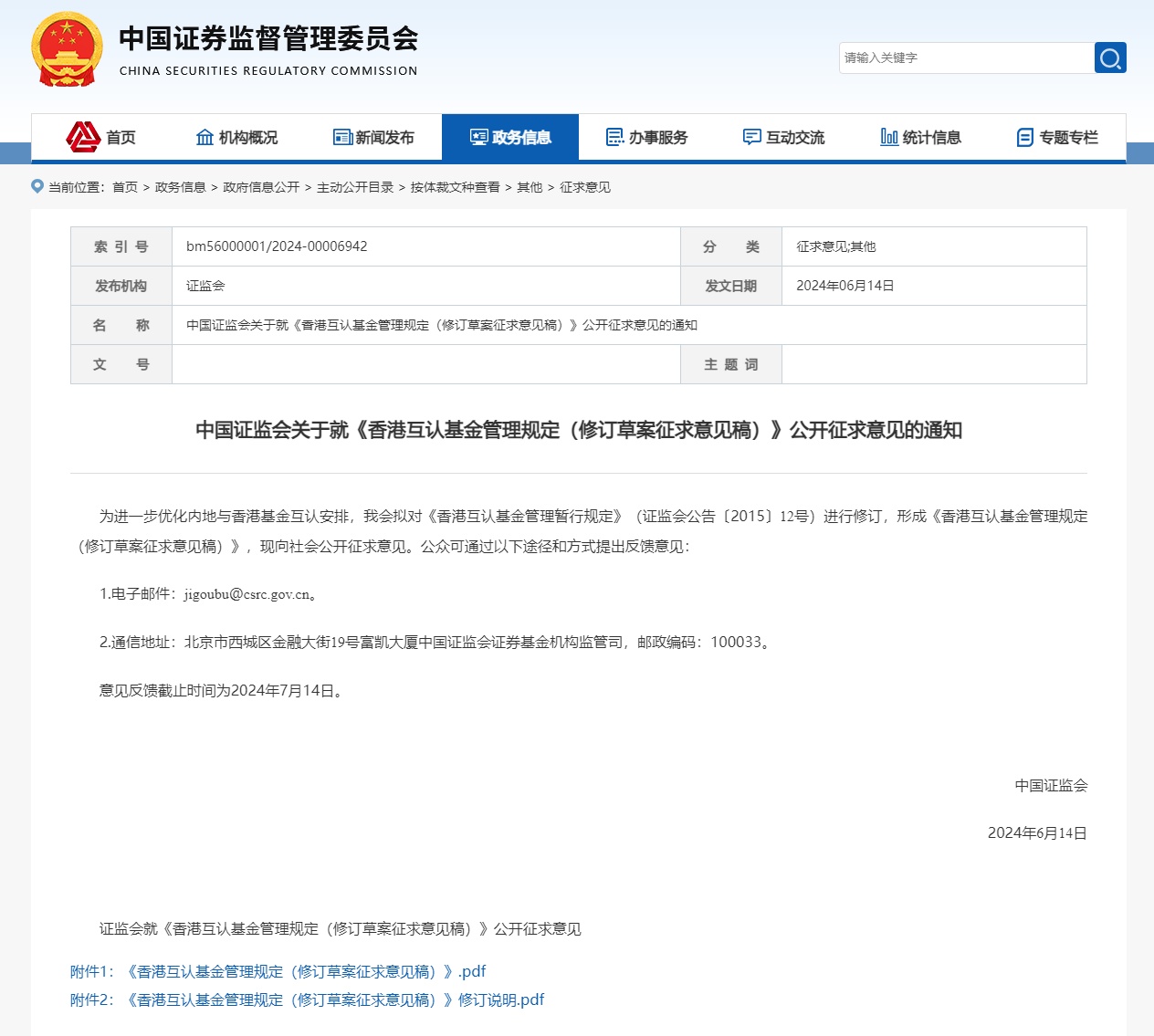1154x1036 pixels.
Task: Click the 机构概况 building icon
Action: click(203, 136)
